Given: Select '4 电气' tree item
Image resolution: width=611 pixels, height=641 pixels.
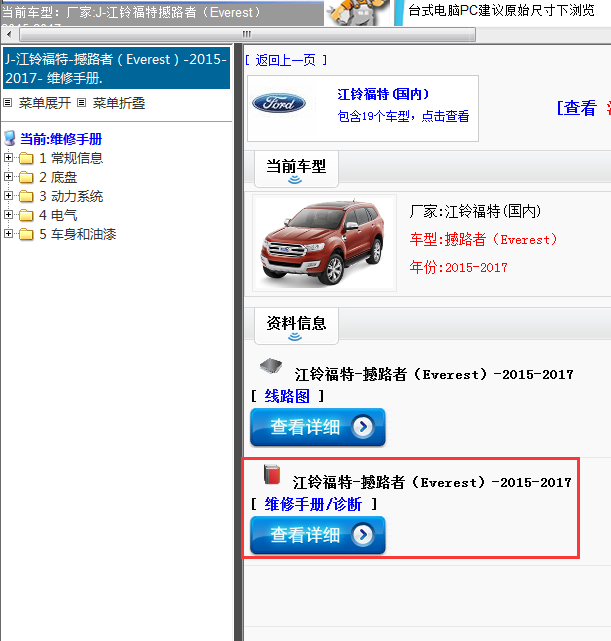Looking at the screenshot, I should click(58, 215).
